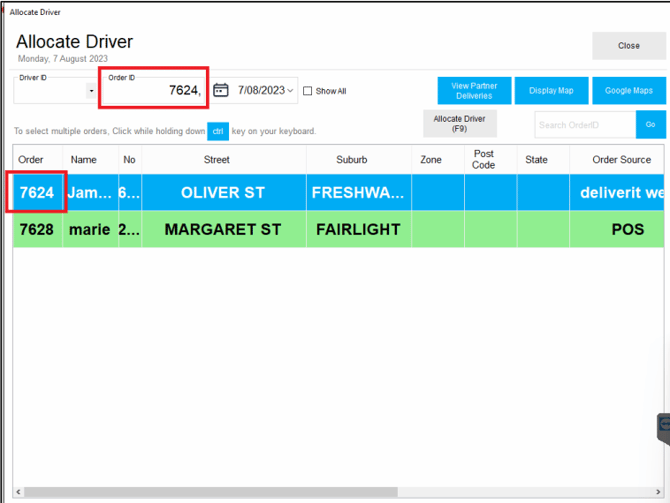Click the calendar icon beside the date
This screenshot has height=503, width=670.
pyautogui.click(x=221, y=90)
